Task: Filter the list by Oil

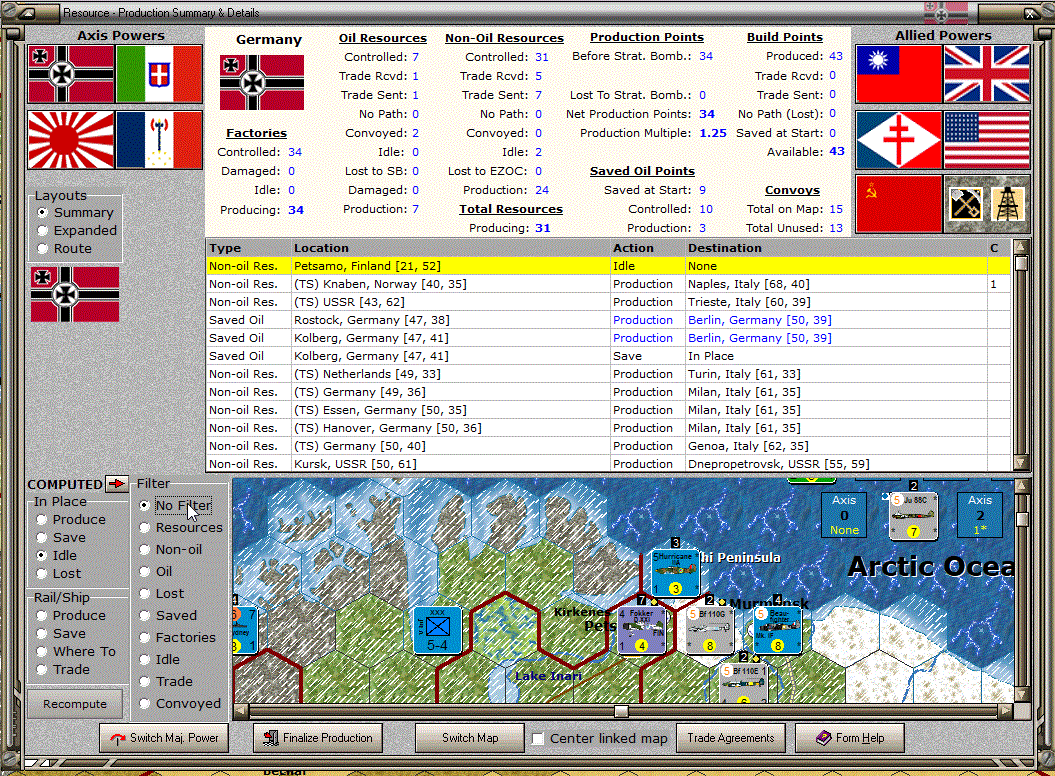Action: pyautogui.click(x=155, y=572)
